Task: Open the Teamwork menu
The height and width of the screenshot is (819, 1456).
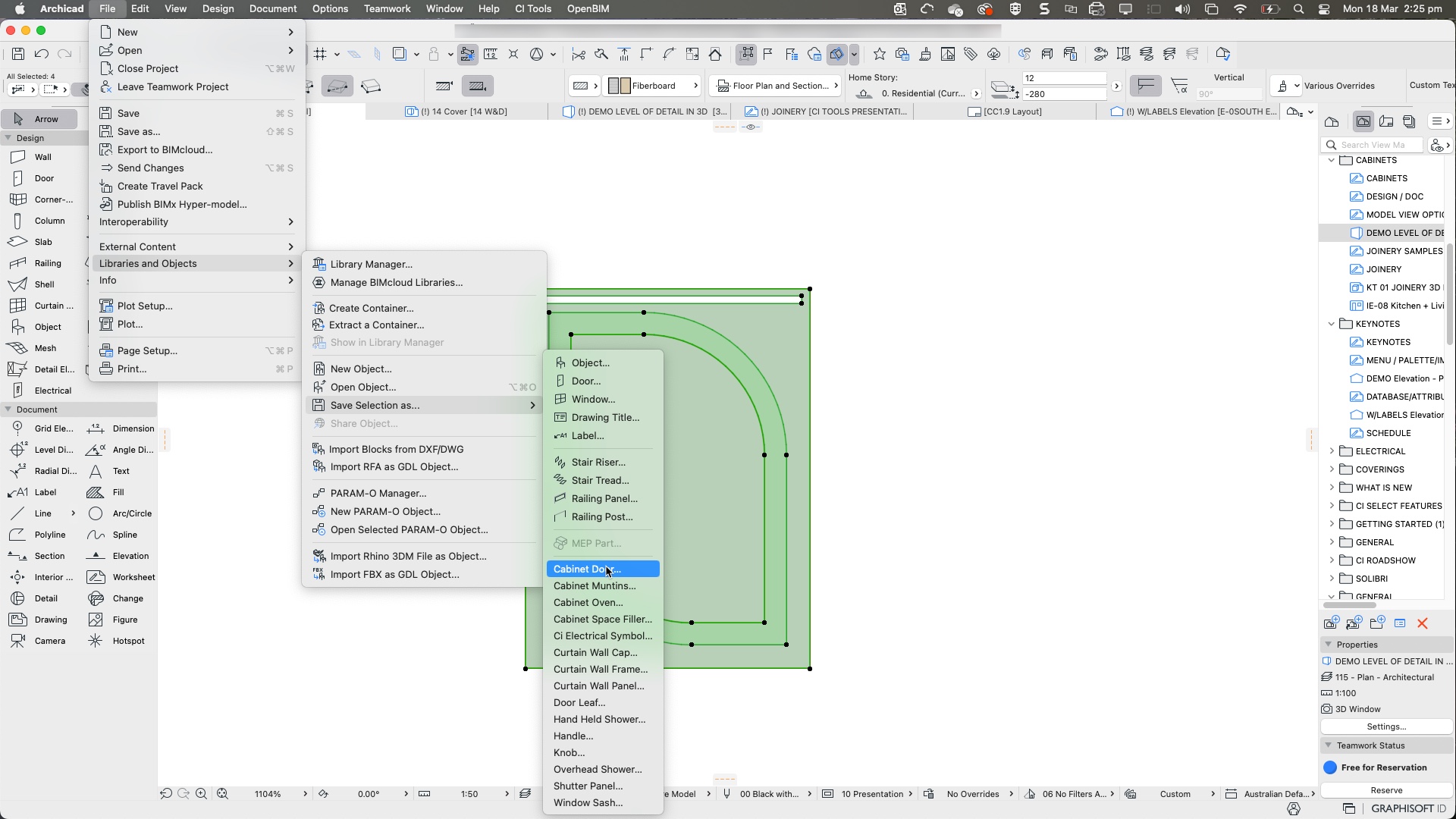Action: point(387,9)
